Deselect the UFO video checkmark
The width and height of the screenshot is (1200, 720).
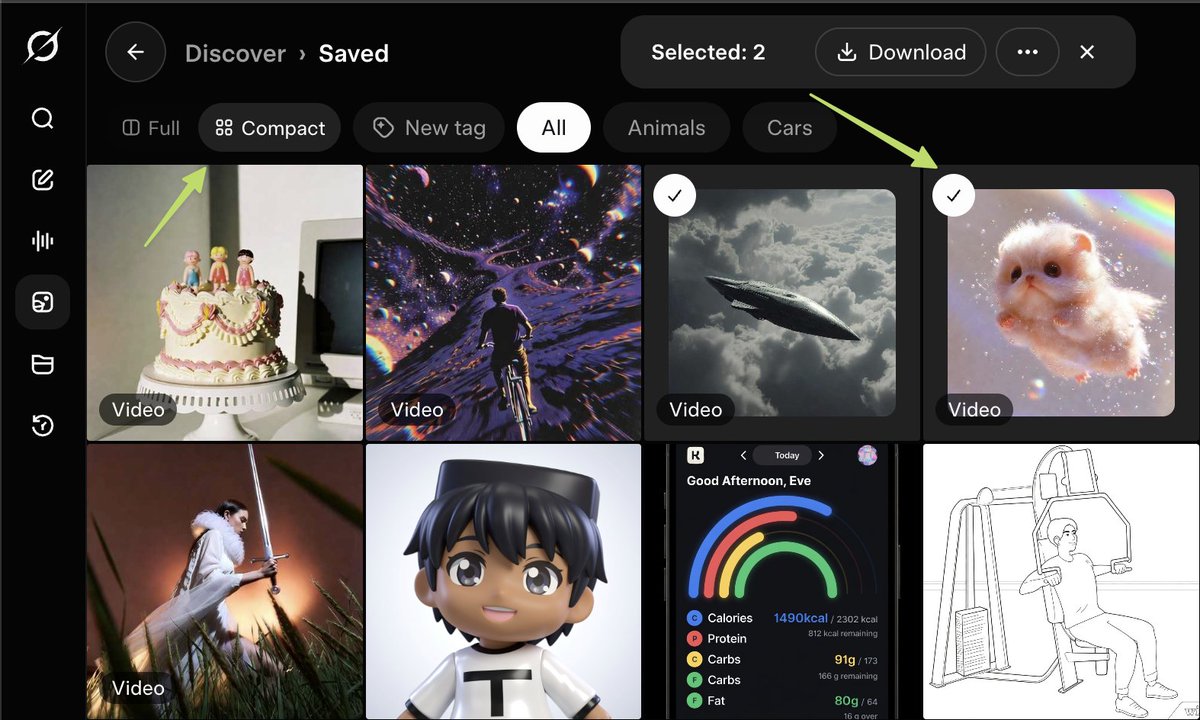(x=674, y=195)
